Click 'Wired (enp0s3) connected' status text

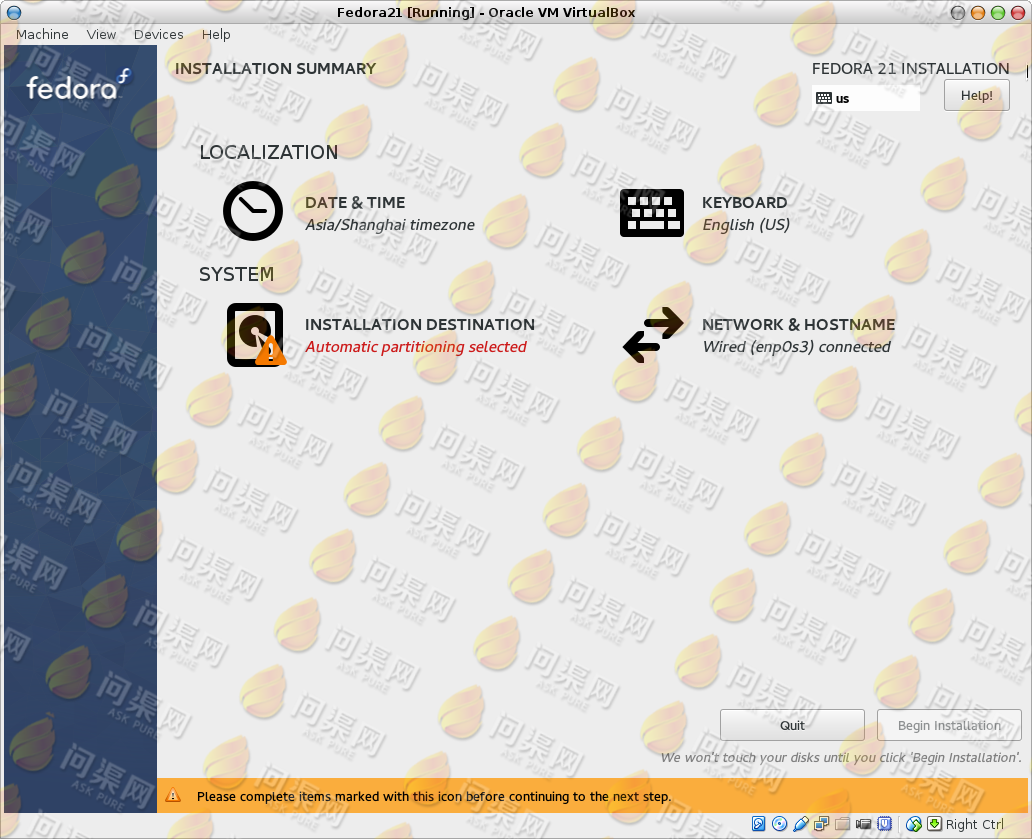[796, 347]
